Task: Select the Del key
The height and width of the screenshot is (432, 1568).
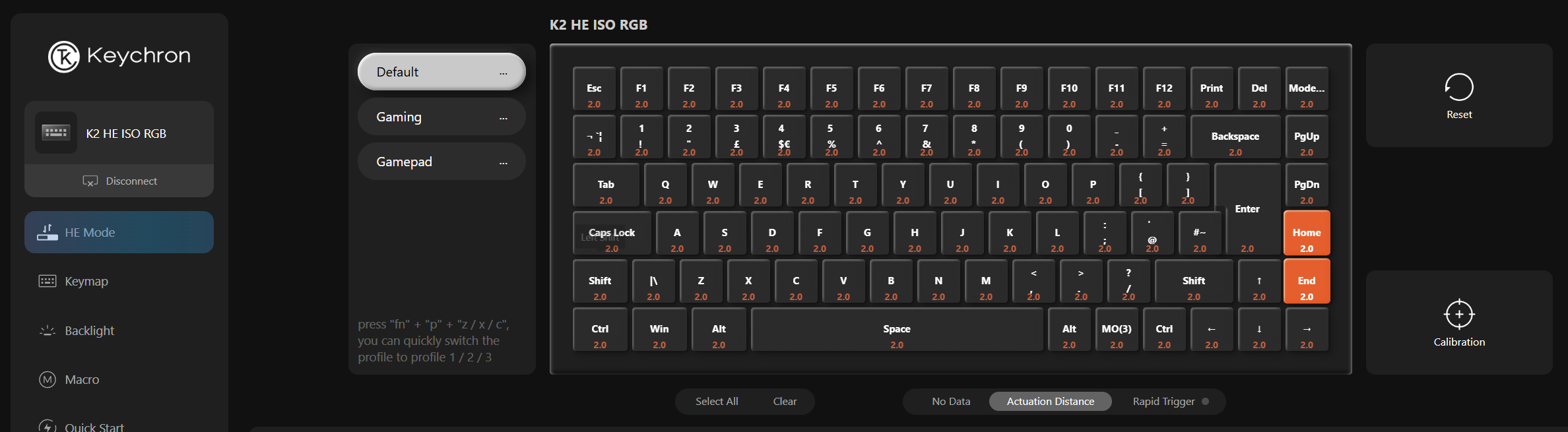Action: pyautogui.click(x=1259, y=88)
